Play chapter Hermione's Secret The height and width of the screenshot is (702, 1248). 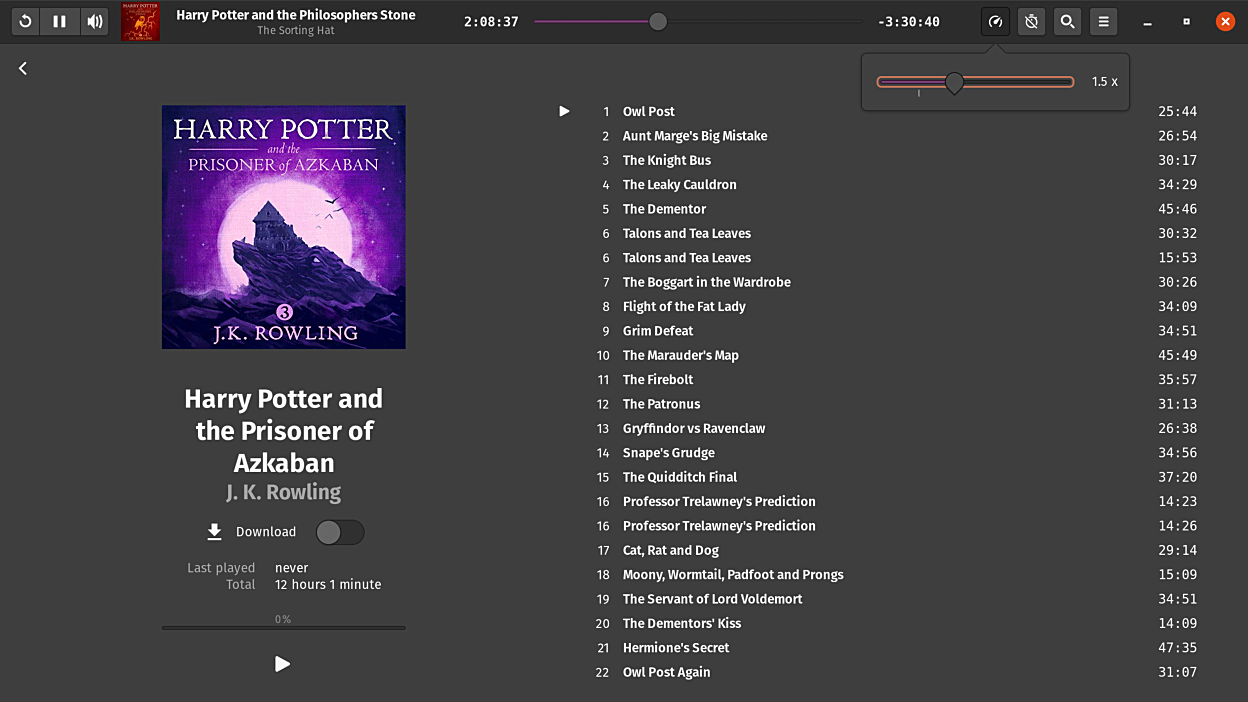click(676, 648)
